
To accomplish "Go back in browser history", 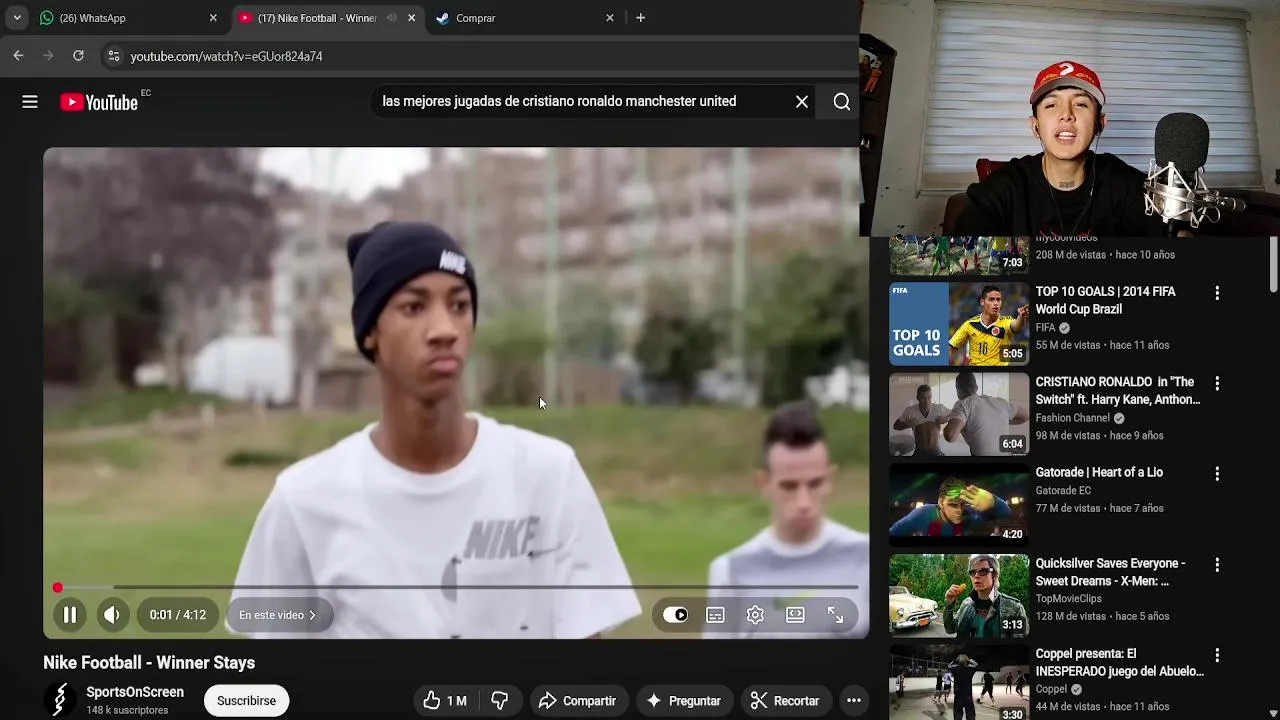I will click(18, 56).
